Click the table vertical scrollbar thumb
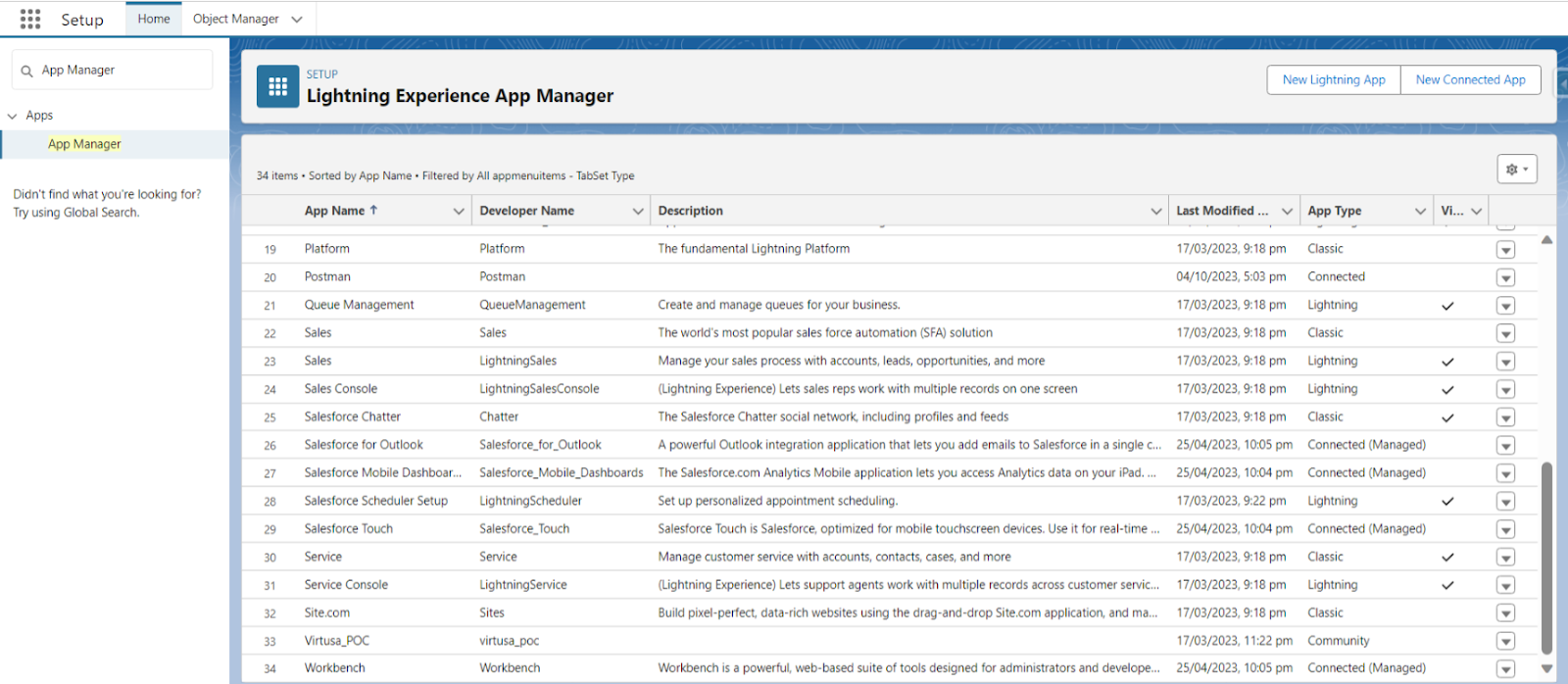Viewport: 1568px width, 684px height. (1547, 558)
